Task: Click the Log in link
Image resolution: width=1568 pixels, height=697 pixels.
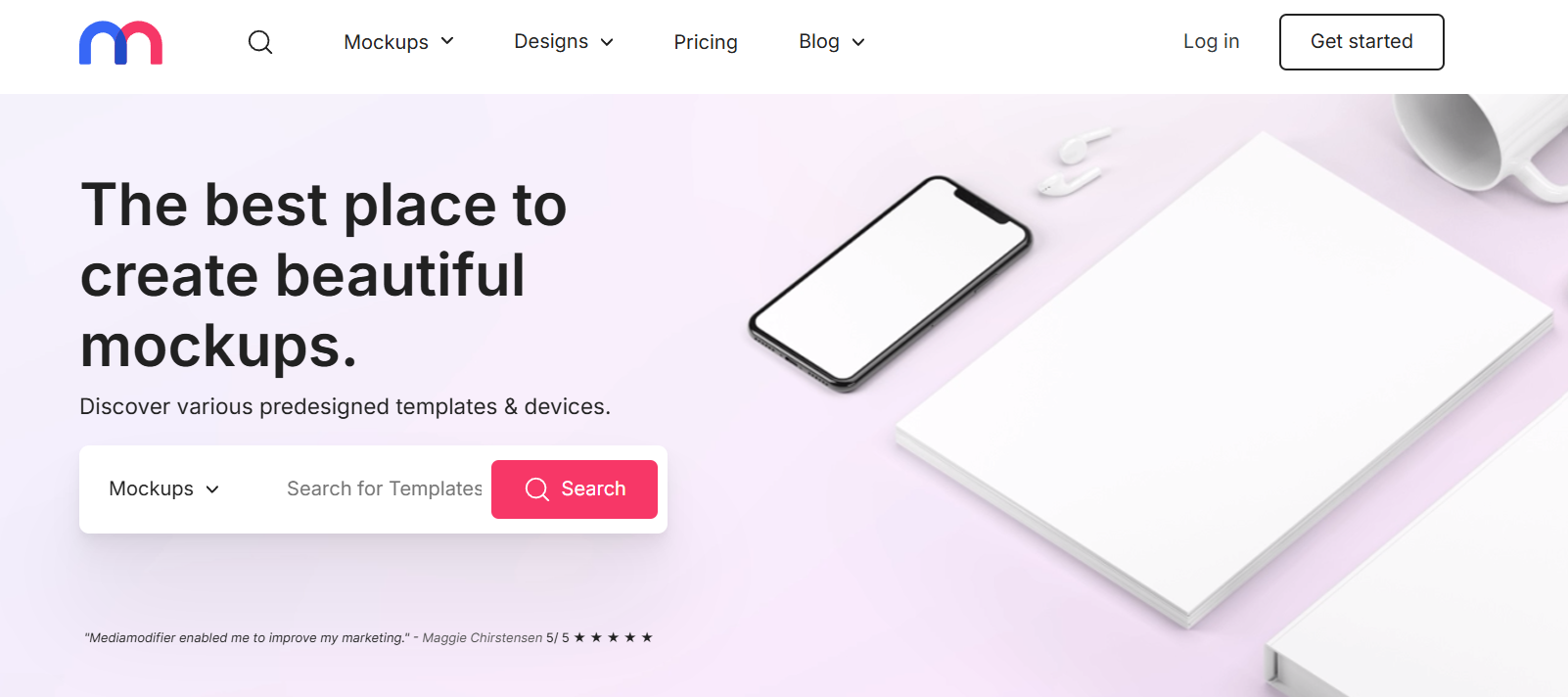Action: (x=1211, y=41)
